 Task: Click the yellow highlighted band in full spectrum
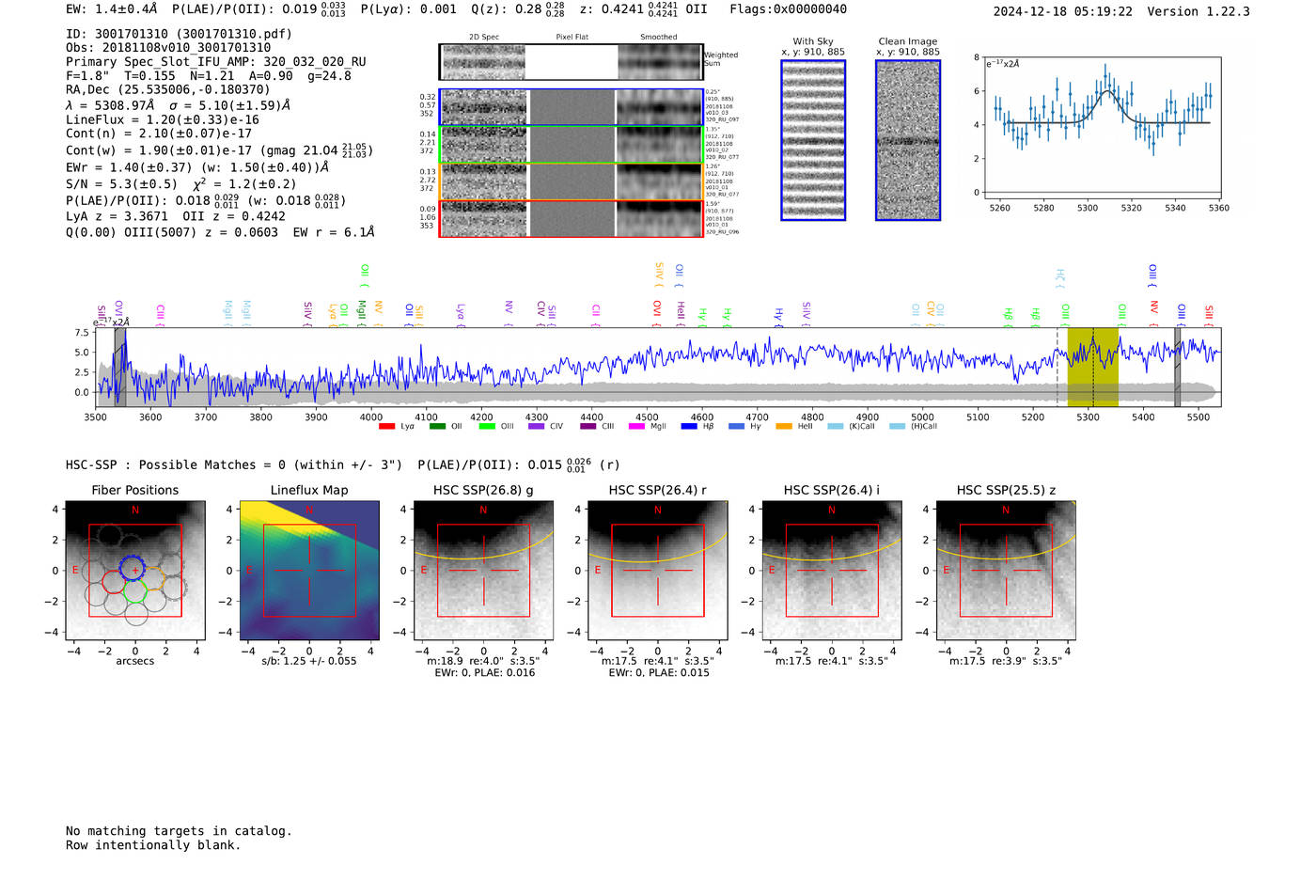point(1092,367)
